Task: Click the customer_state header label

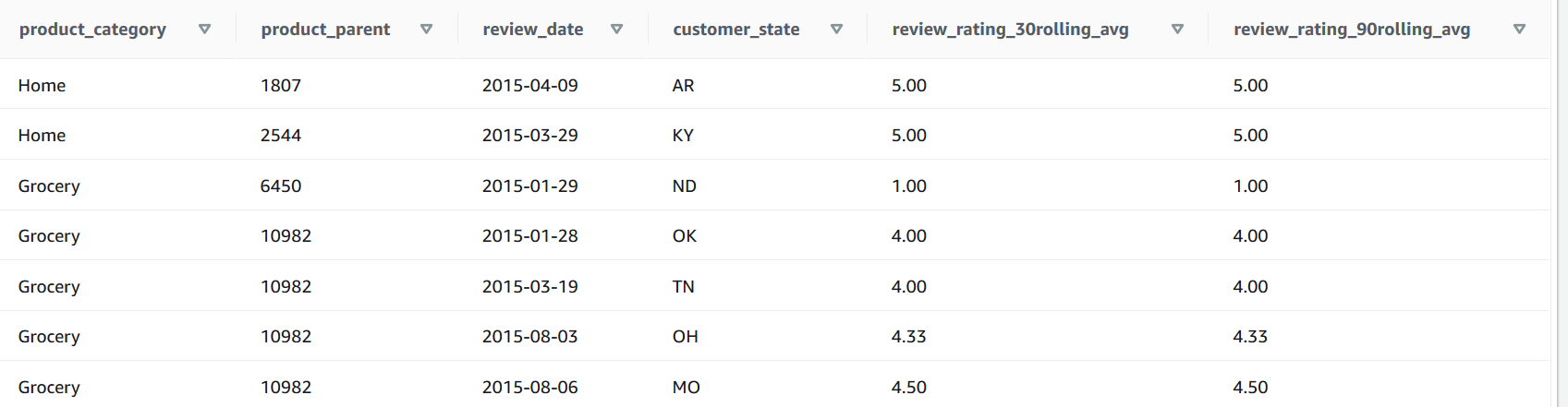Action: click(736, 30)
